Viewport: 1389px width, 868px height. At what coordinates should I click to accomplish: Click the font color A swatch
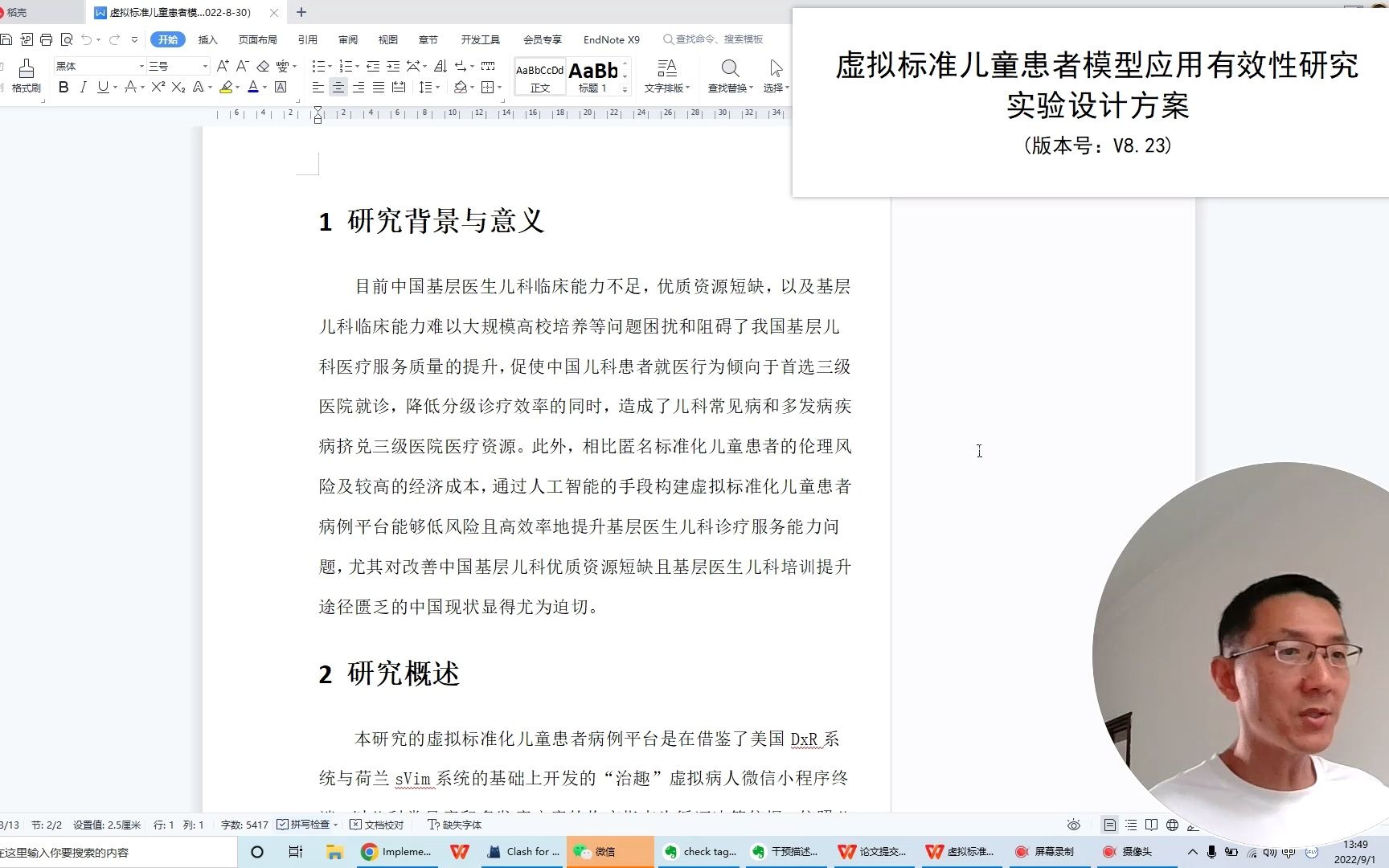click(x=253, y=87)
